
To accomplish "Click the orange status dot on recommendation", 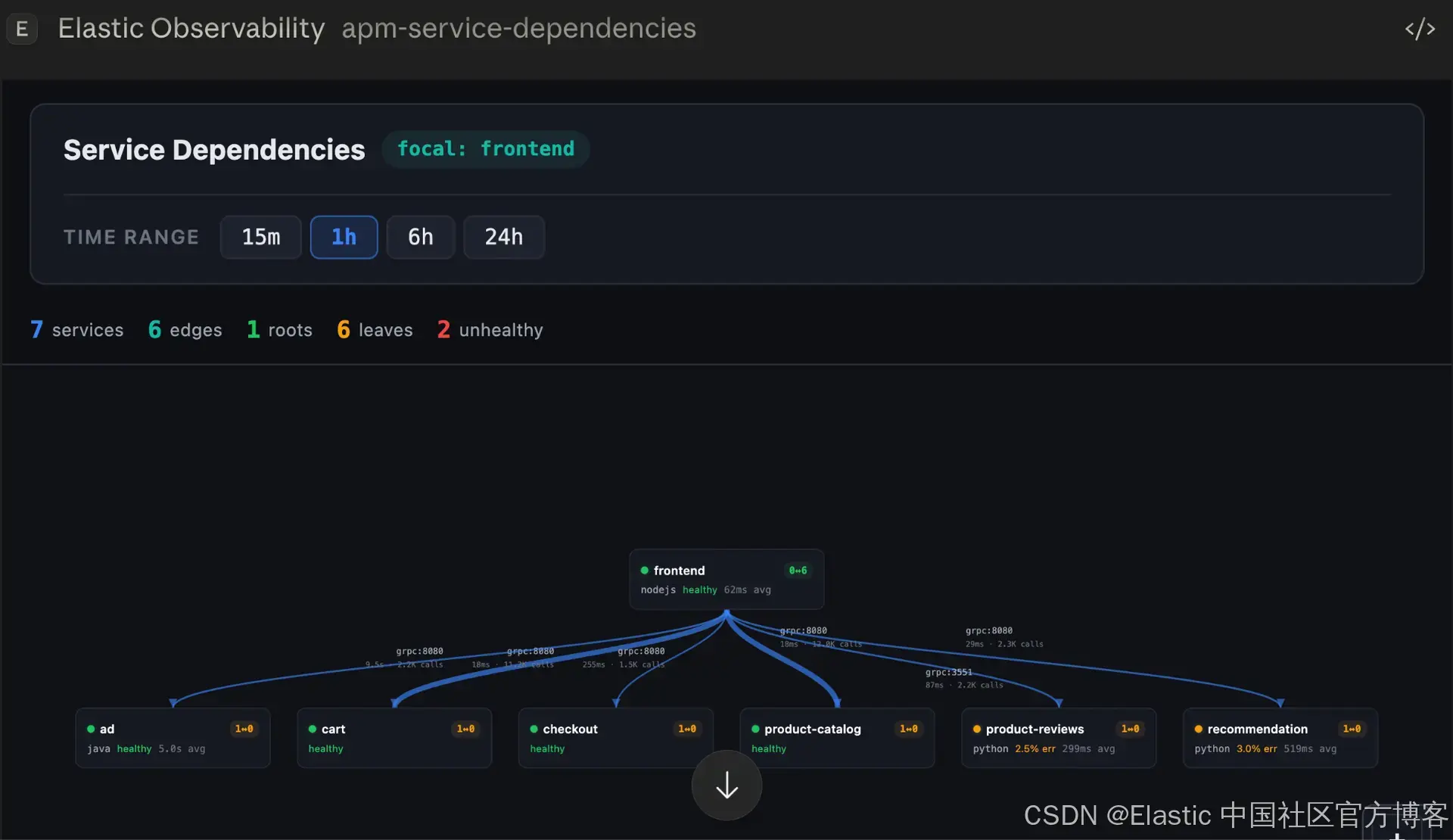I will (x=1199, y=730).
